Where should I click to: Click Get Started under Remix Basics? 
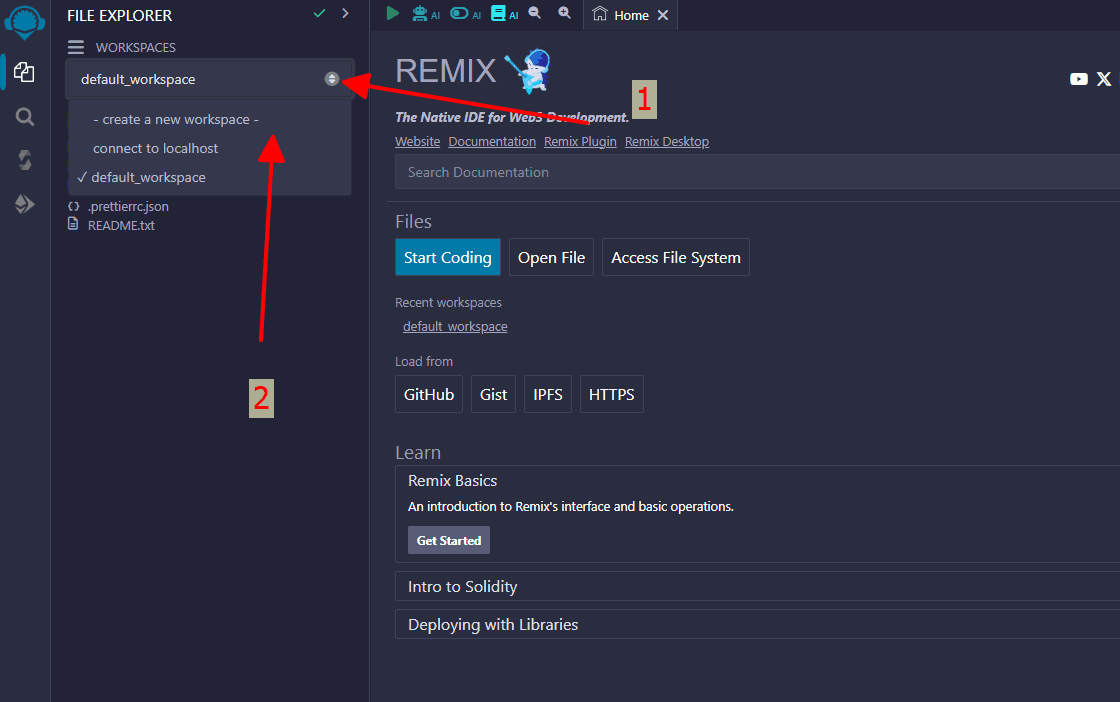pyautogui.click(x=449, y=541)
